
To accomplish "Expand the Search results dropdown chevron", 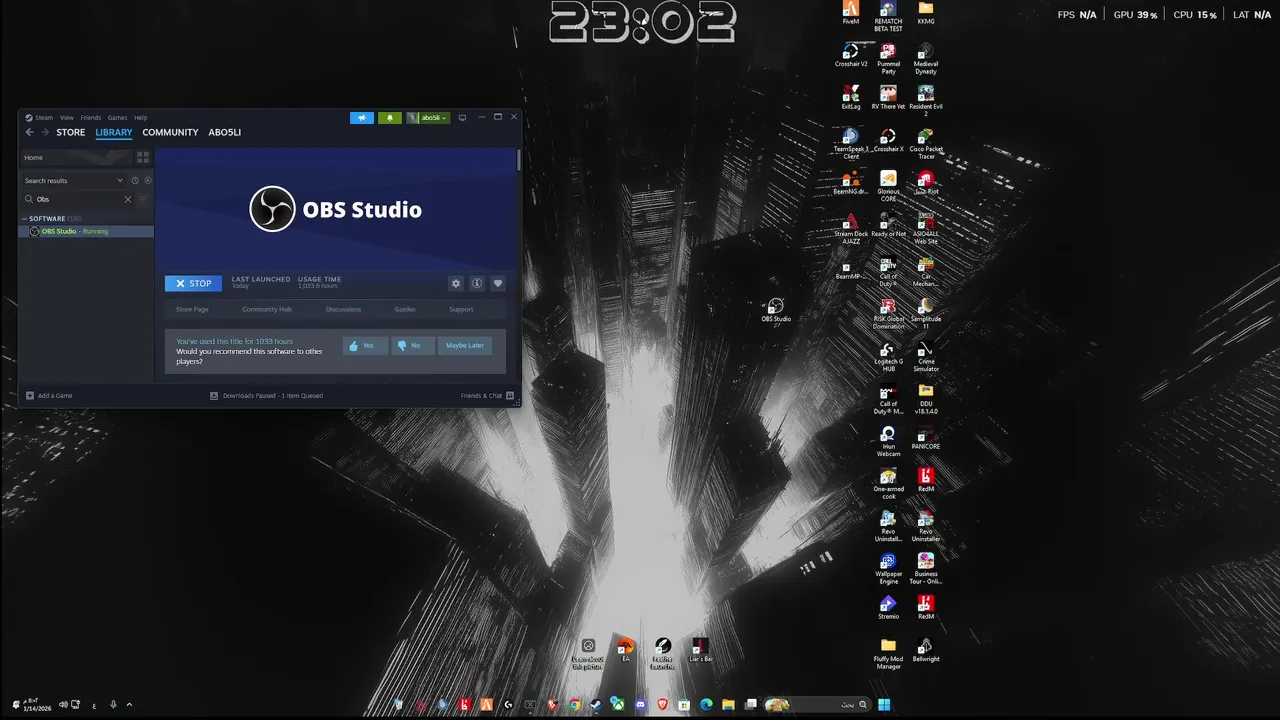I will 120,181.
